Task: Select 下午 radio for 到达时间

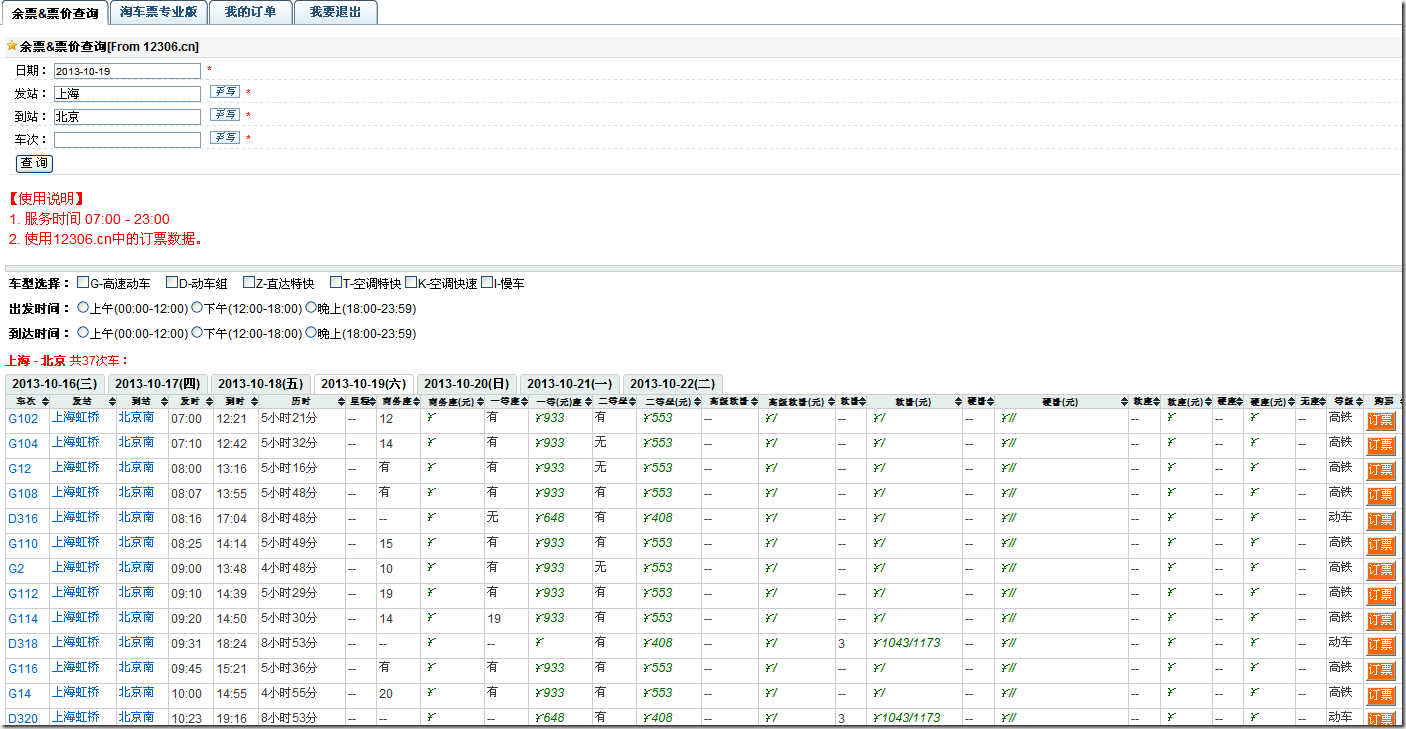Action: (x=197, y=333)
